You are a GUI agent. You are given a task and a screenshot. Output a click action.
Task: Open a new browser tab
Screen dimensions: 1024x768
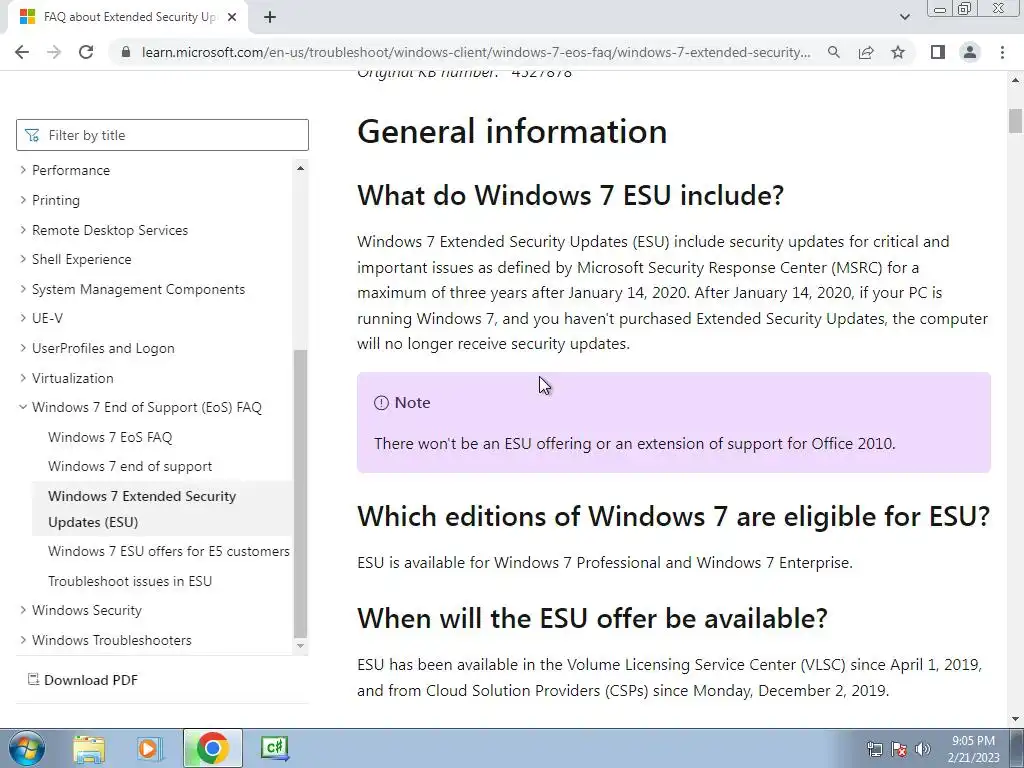point(270,18)
